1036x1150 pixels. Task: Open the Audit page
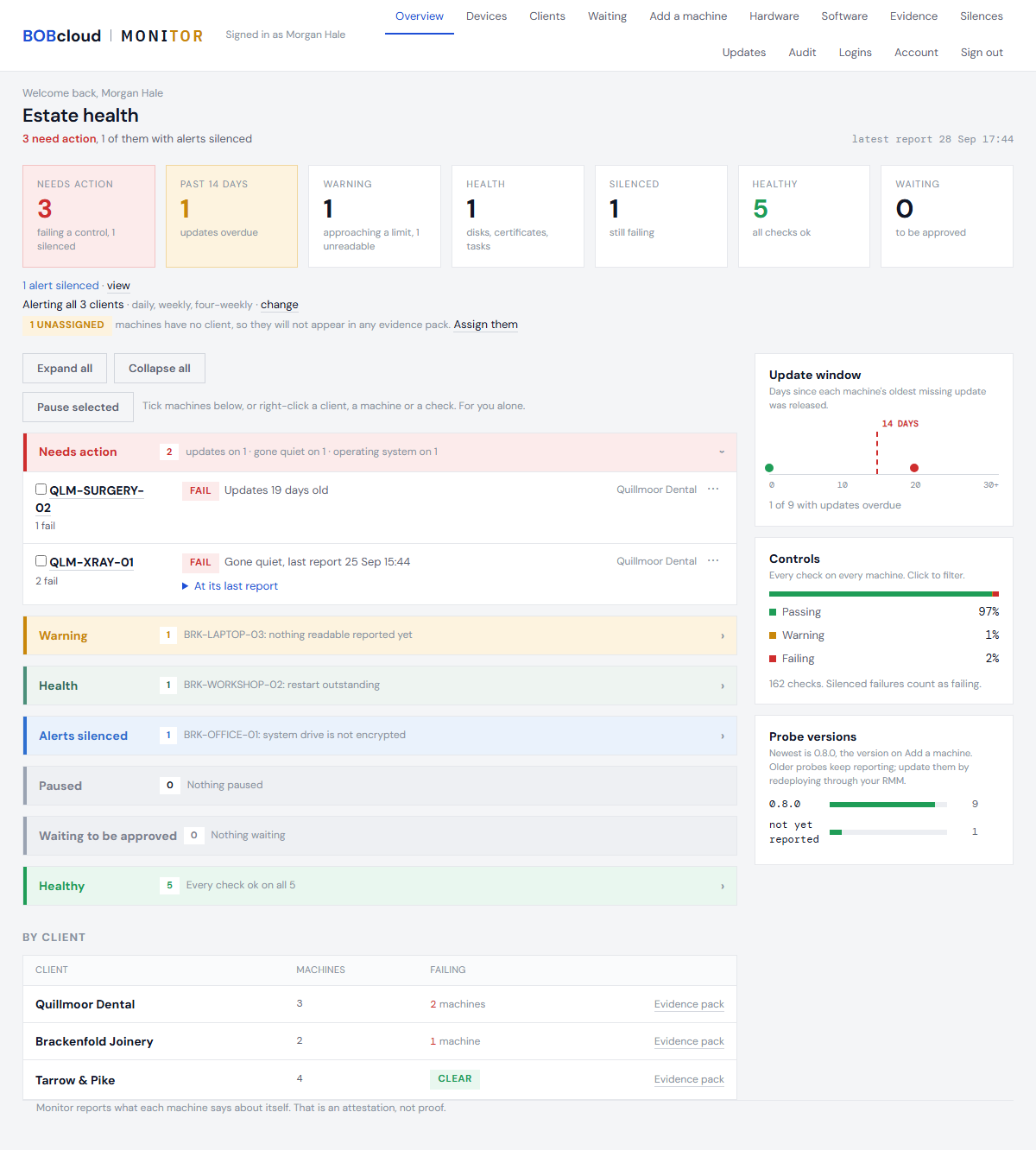[802, 53]
